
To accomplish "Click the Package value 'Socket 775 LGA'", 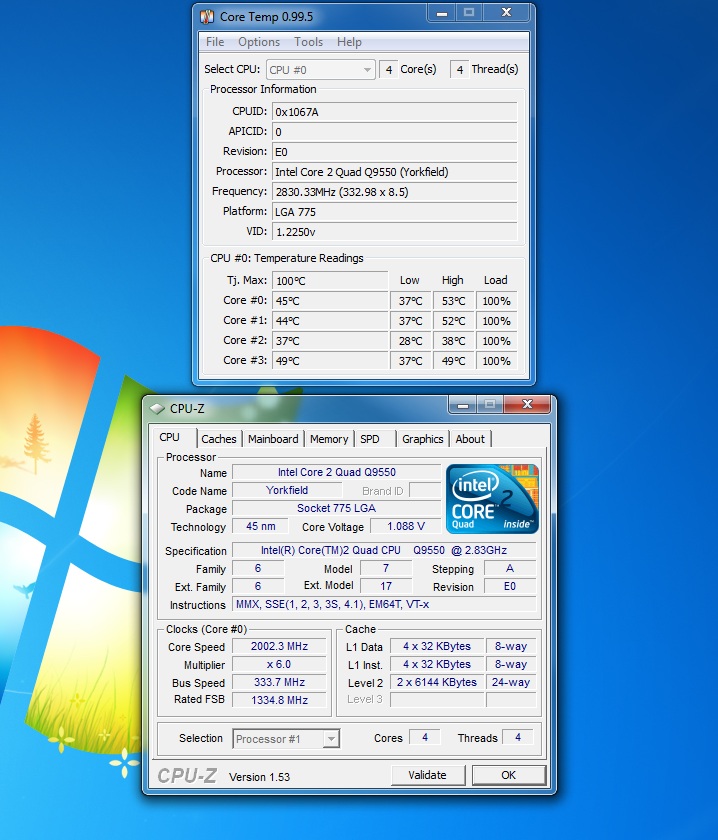I will coord(336,508).
